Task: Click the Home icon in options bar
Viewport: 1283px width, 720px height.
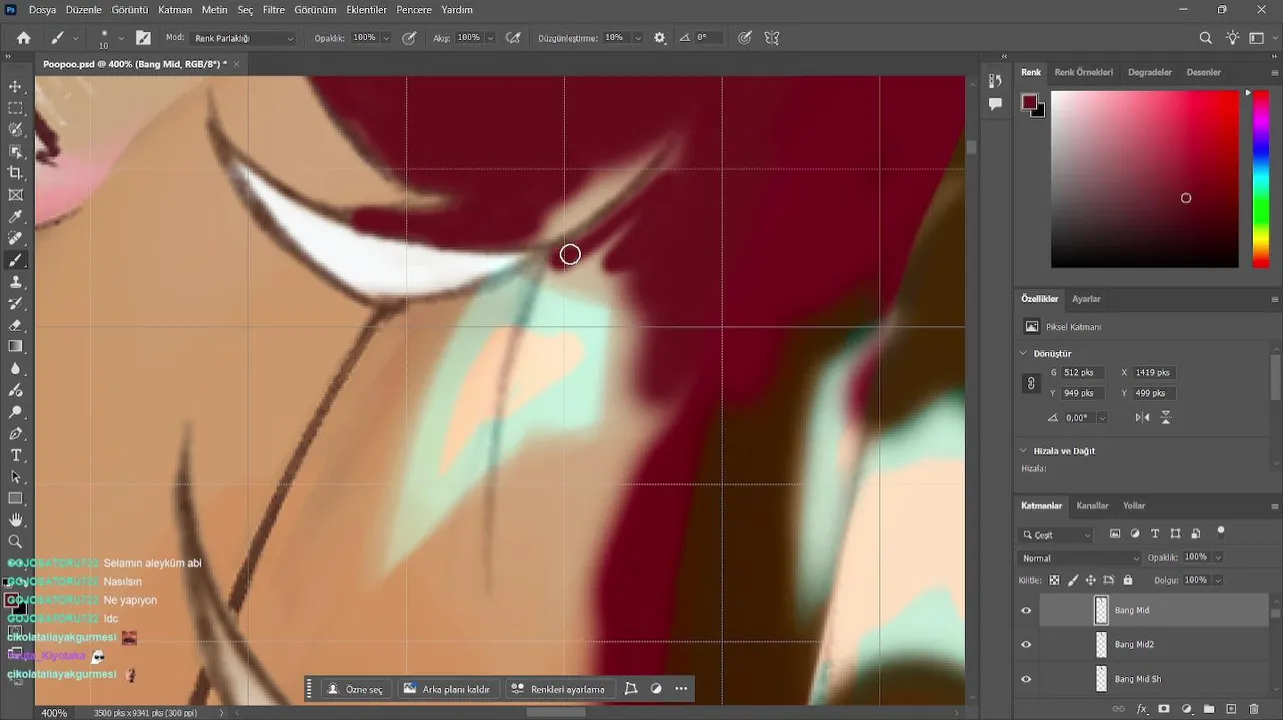Action: 24,38
